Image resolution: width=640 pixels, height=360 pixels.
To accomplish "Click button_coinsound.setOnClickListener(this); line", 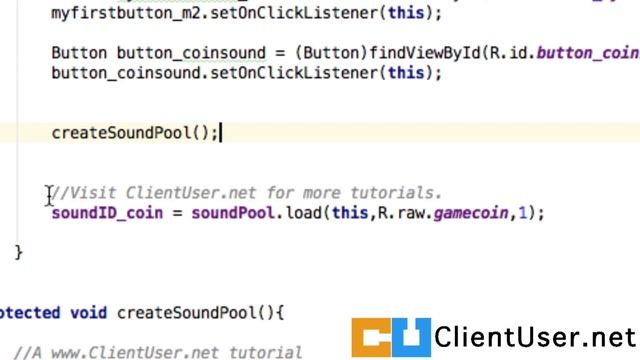I will click(247, 73).
